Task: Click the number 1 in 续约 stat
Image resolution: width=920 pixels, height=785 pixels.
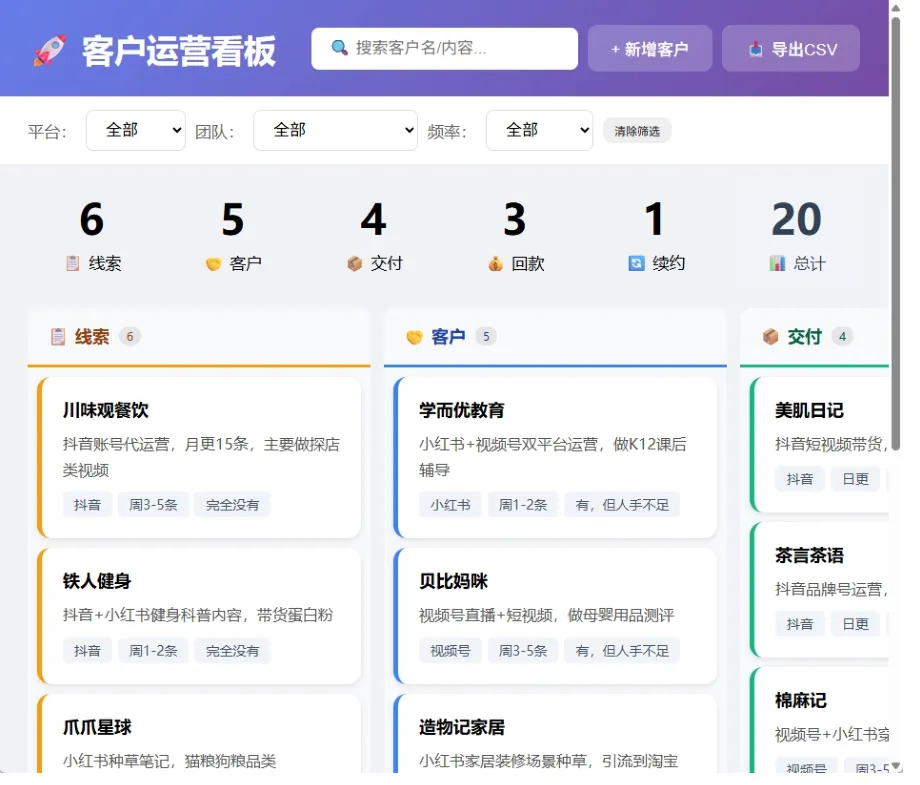Action: 655,219
